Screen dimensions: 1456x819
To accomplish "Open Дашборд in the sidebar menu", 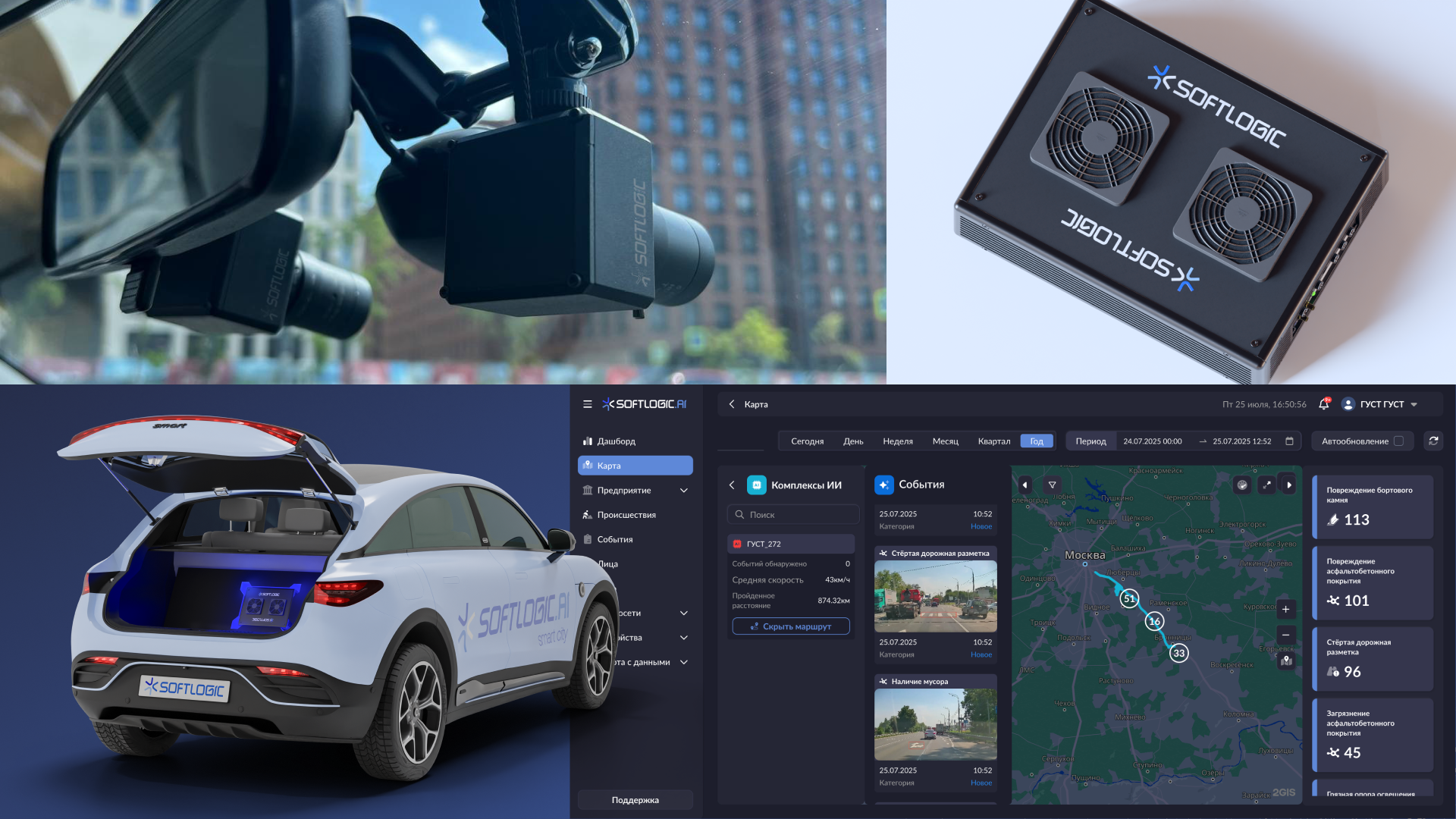I will click(x=616, y=441).
